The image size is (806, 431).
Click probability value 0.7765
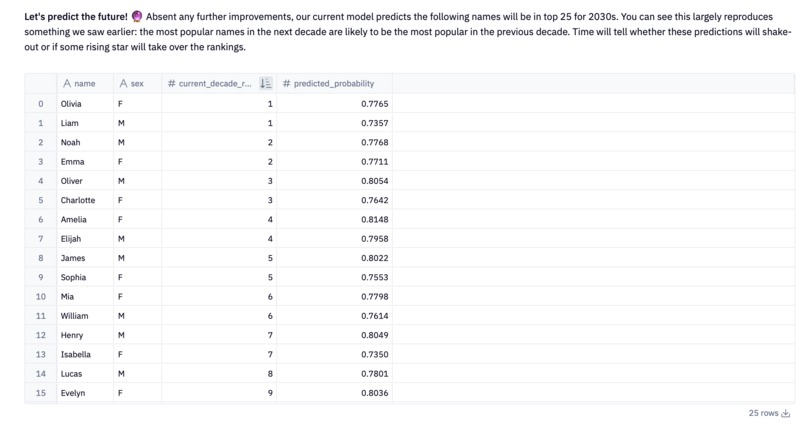tap(375, 104)
